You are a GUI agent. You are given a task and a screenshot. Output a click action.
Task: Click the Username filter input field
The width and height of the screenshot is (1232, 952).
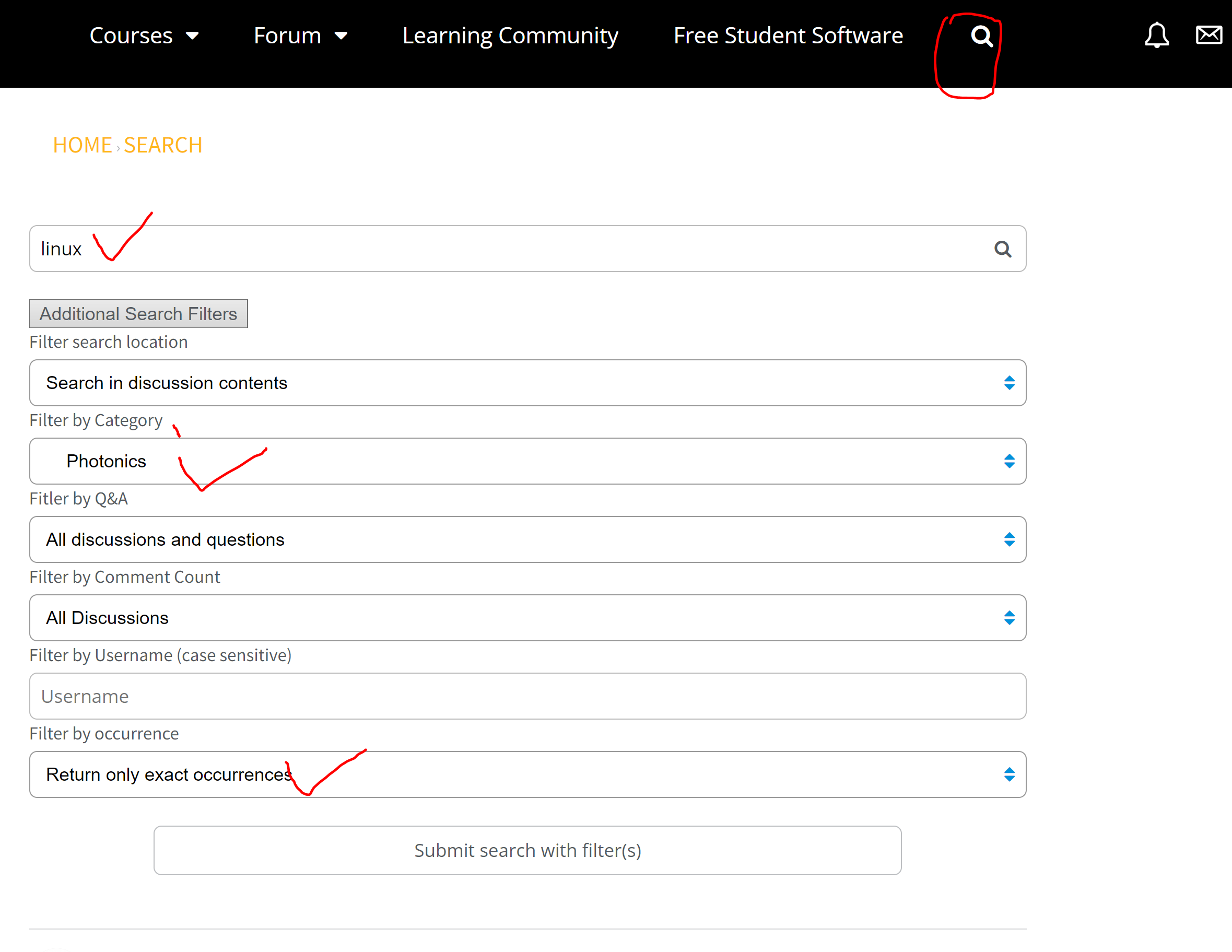click(x=527, y=697)
